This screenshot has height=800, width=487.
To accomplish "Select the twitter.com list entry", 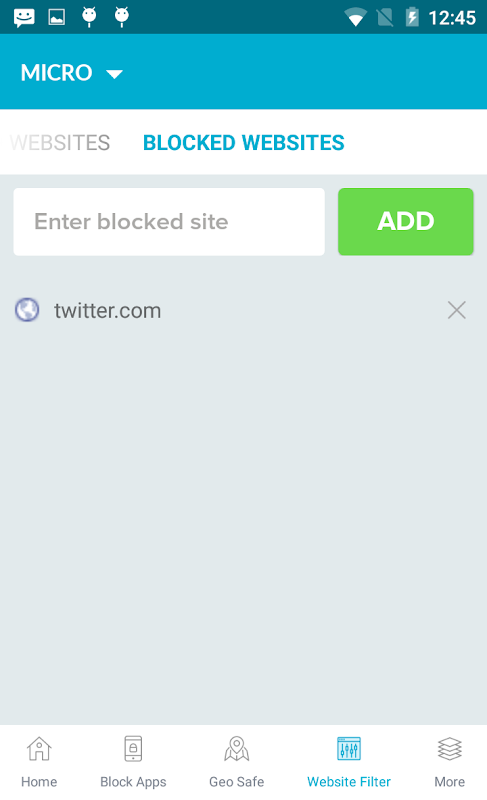I will click(x=243, y=310).
